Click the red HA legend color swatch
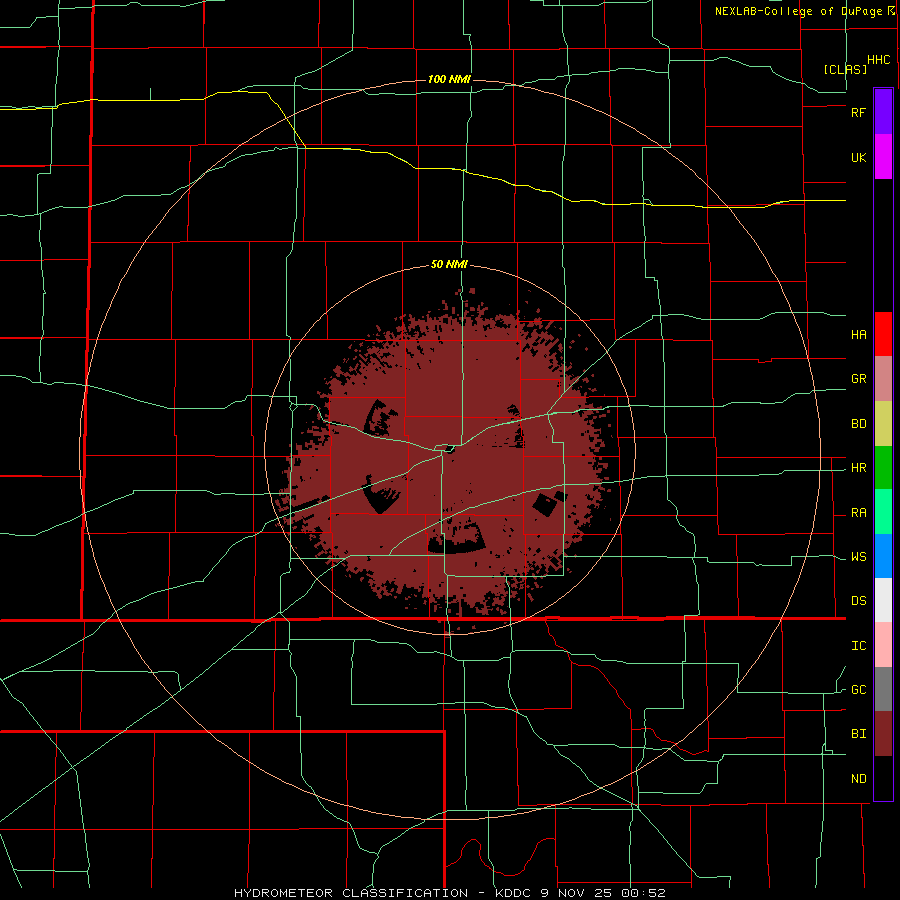The width and height of the screenshot is (900, 900). (883, 334)
